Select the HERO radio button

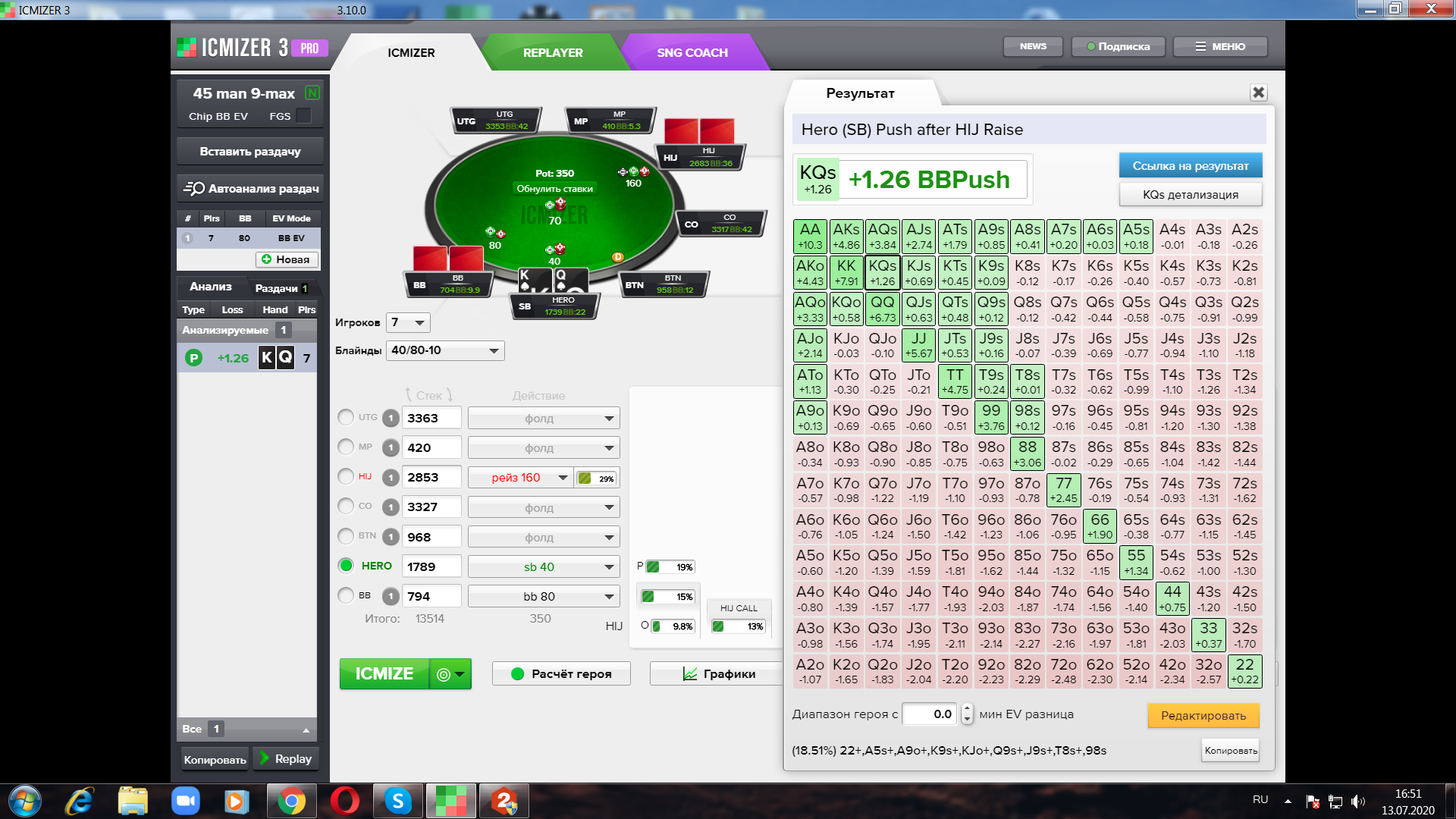[x=346, y=565]
